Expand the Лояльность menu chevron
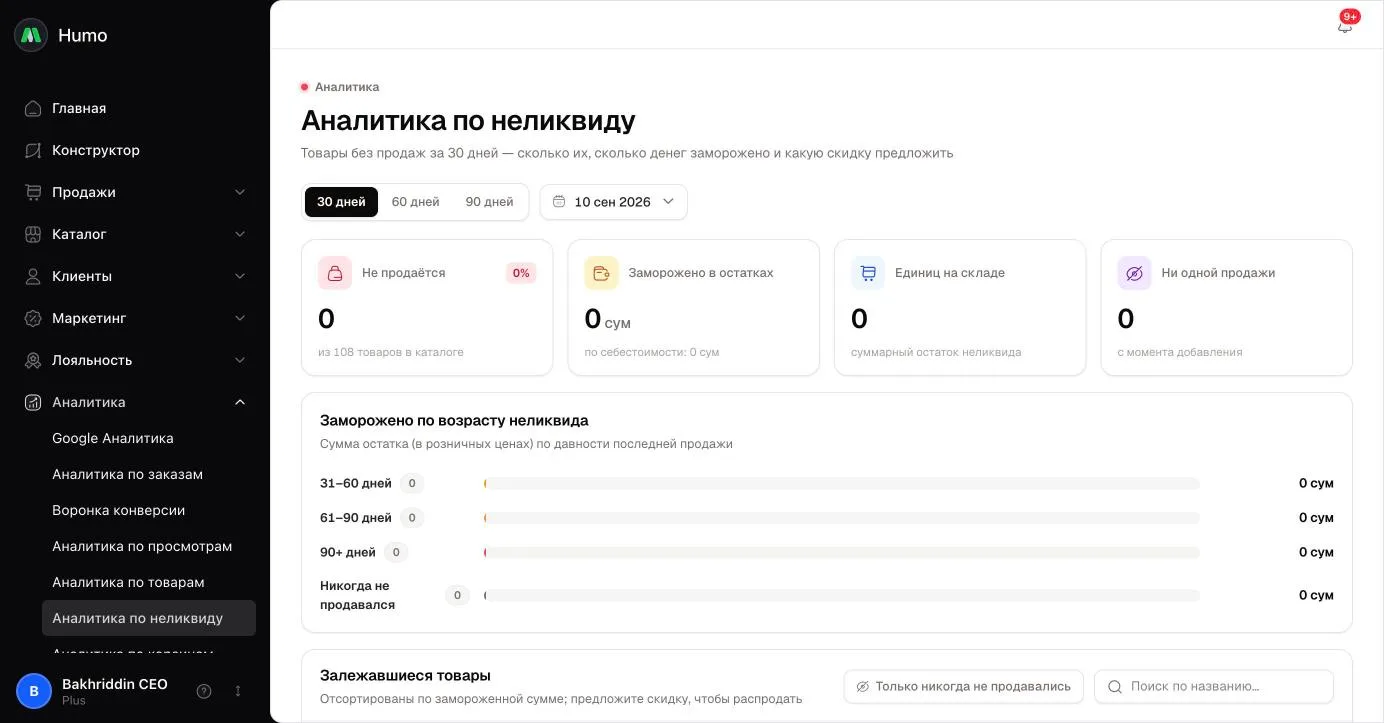This screenshot has height=723, width=1384. tap(240, 360)
